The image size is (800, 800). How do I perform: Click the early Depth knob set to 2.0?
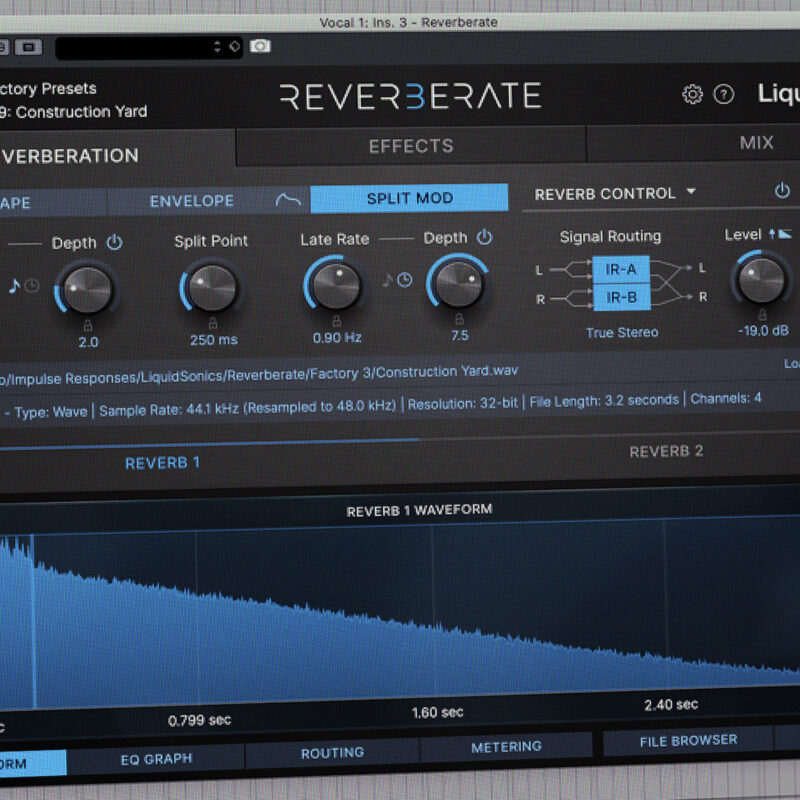pos(87,289)
